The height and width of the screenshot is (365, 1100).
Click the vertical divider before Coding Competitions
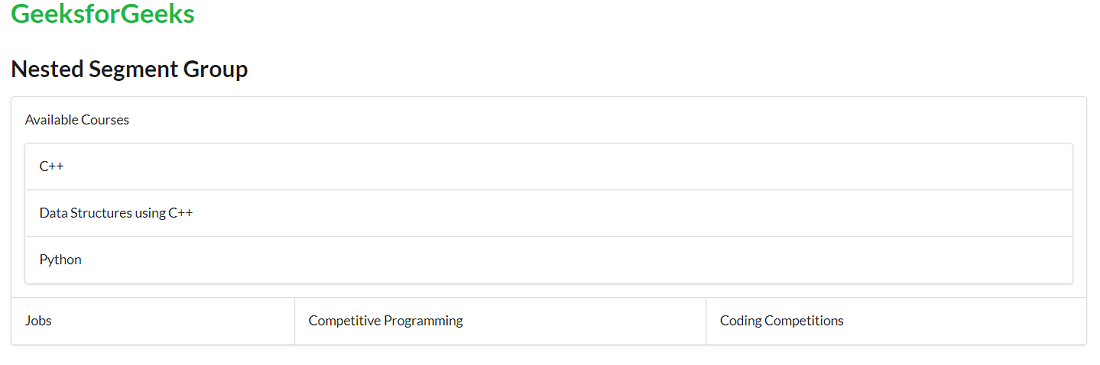click(706, 321)
